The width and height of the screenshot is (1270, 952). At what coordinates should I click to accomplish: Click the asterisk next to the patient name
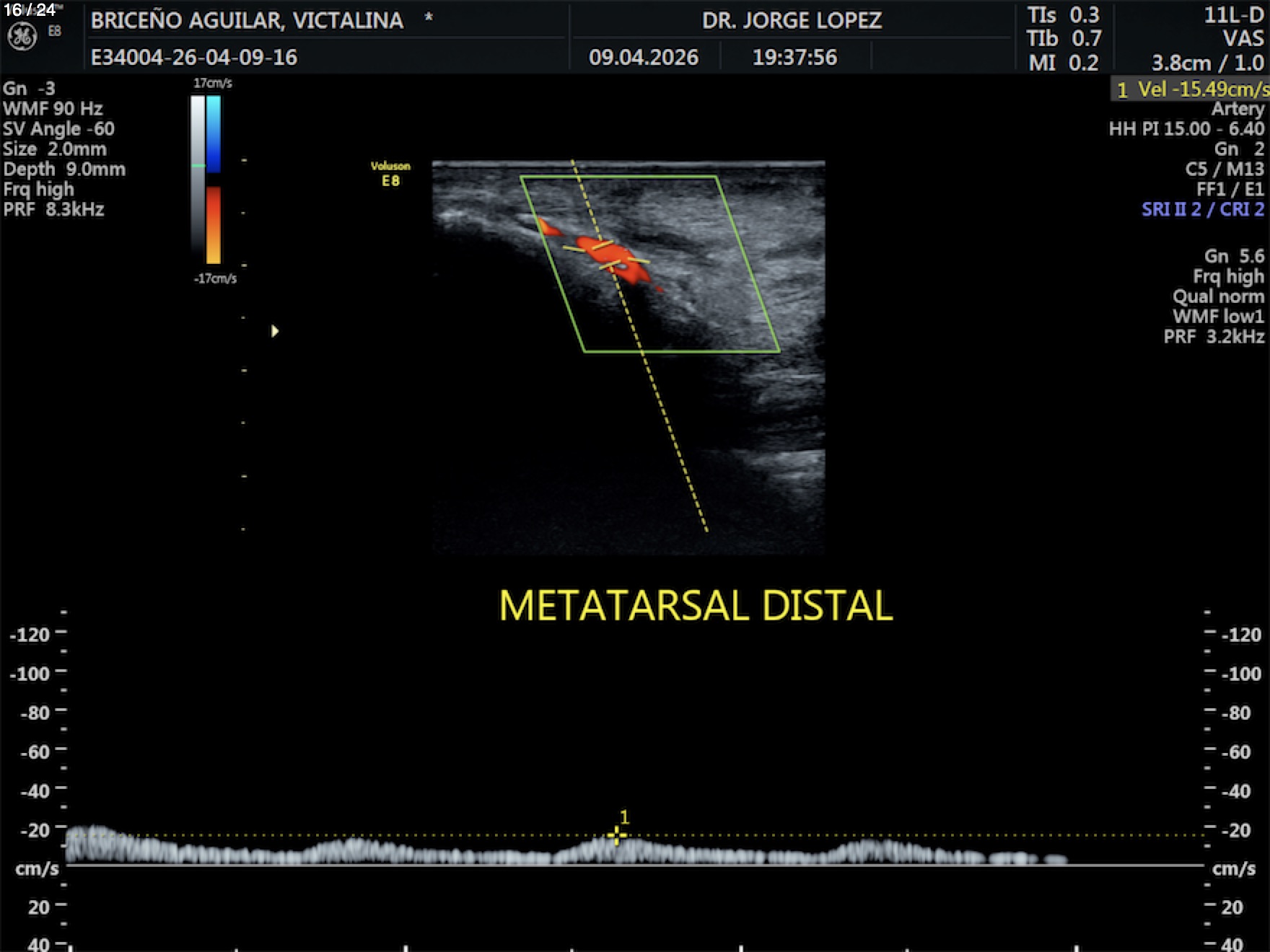tap(429, 17)
